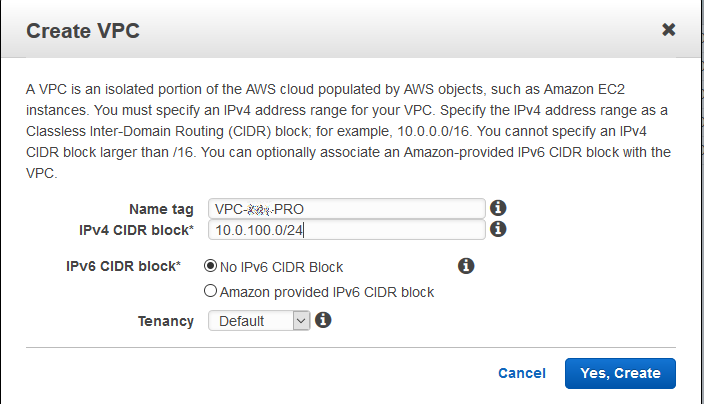
Task: Choose Amazon provided IPv6 CIDR block
Action: tap(210, 292)
